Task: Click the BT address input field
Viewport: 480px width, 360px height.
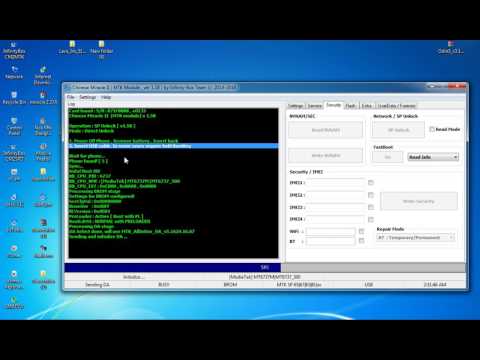Action: (x=331, y=241)
